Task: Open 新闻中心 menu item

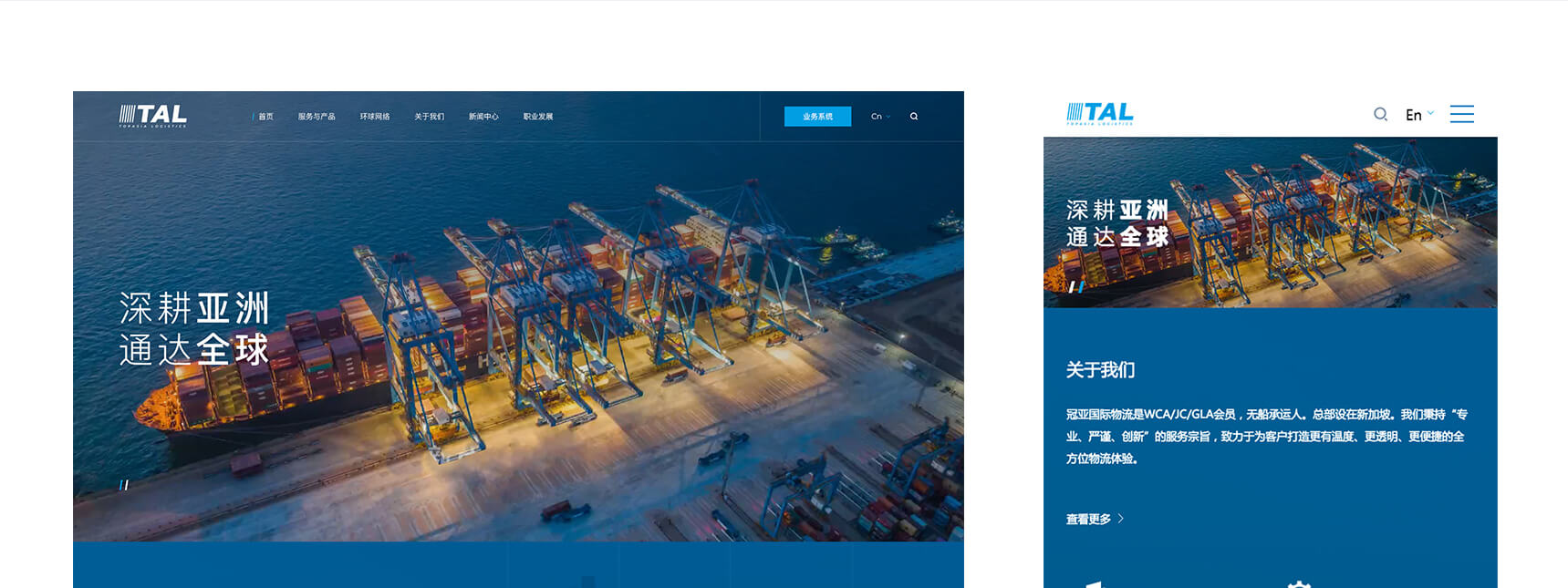Action: coord(483,117)
